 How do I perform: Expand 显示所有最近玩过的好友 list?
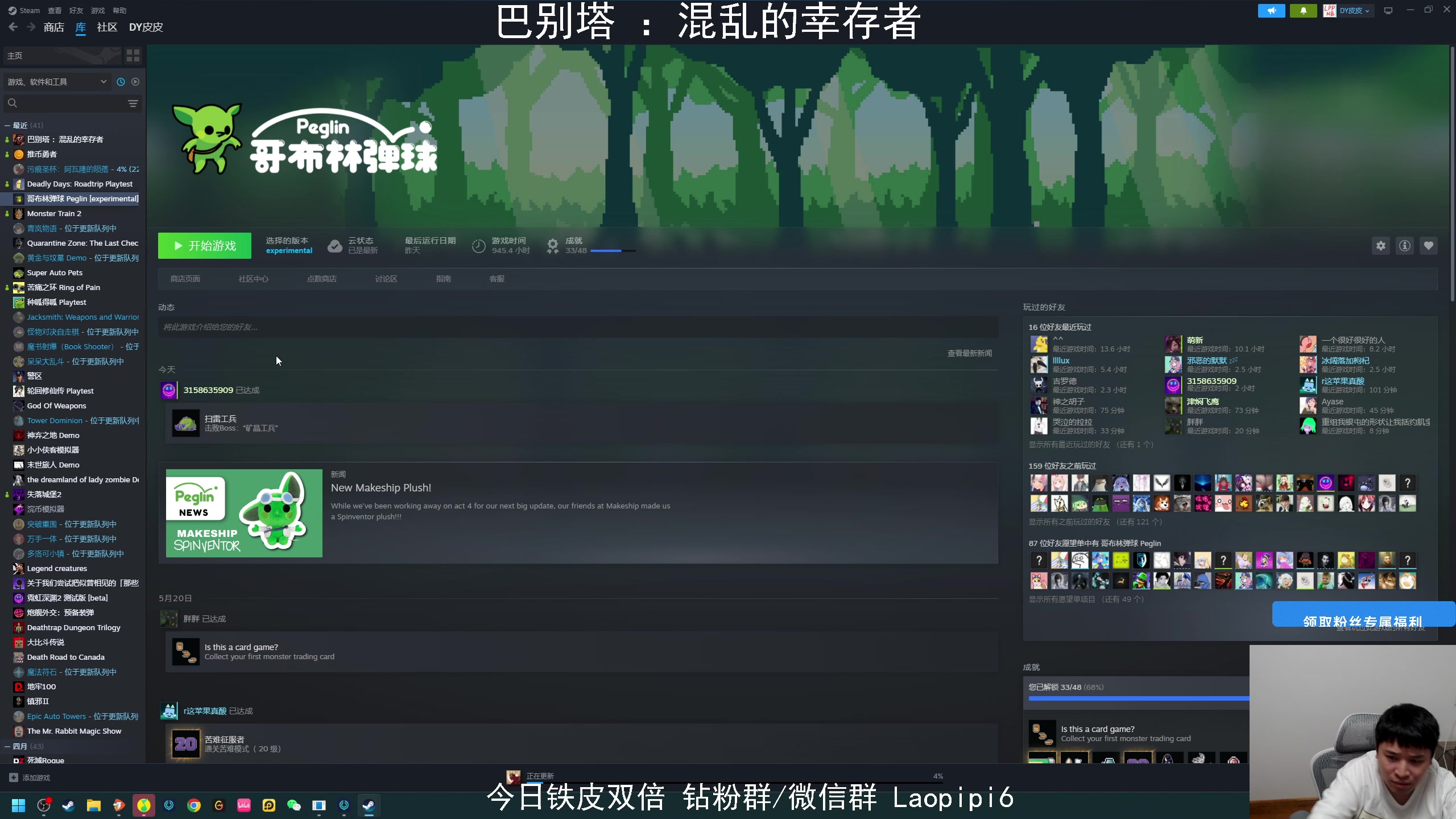pos(1091,444)
